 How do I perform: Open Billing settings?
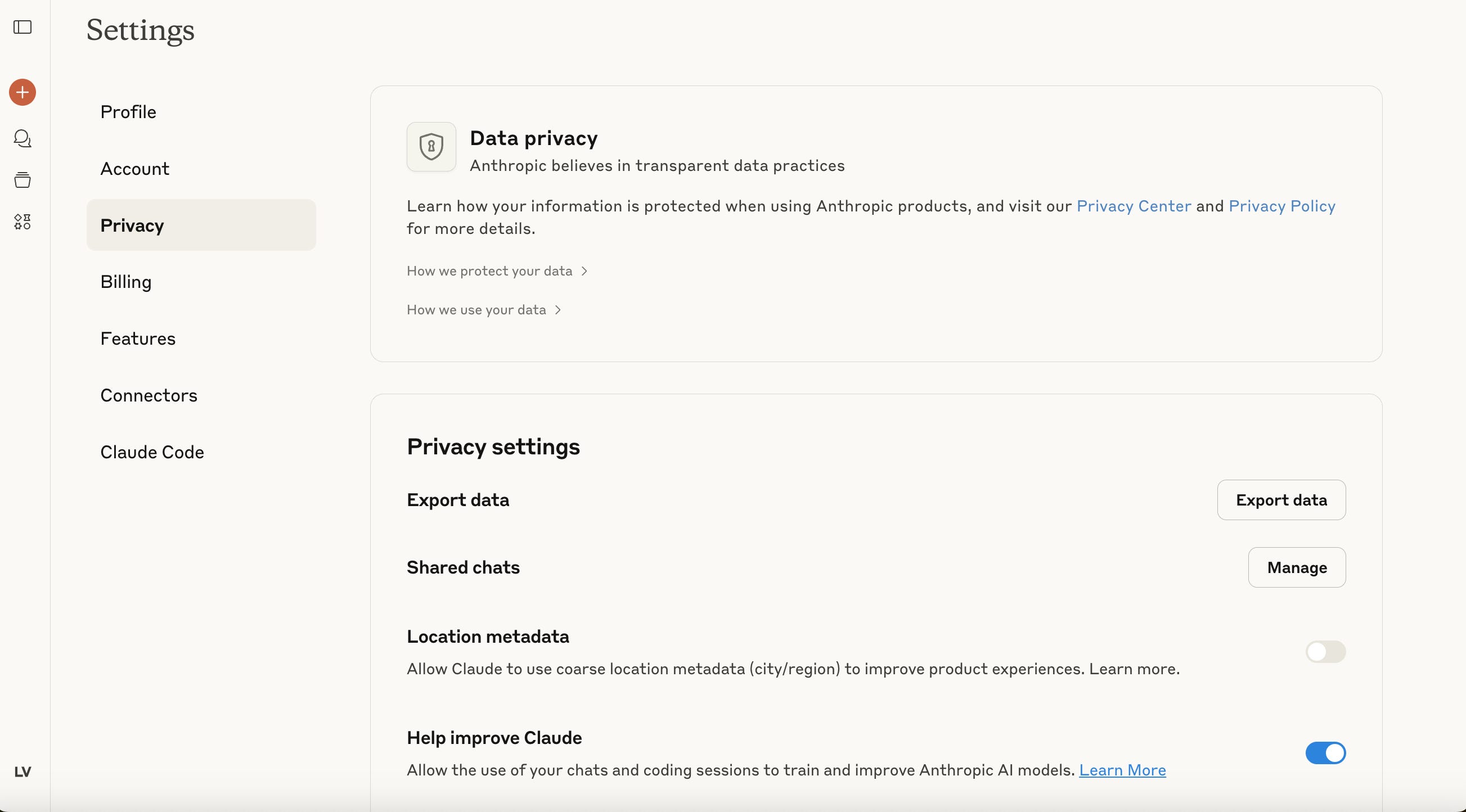(201, 282)
